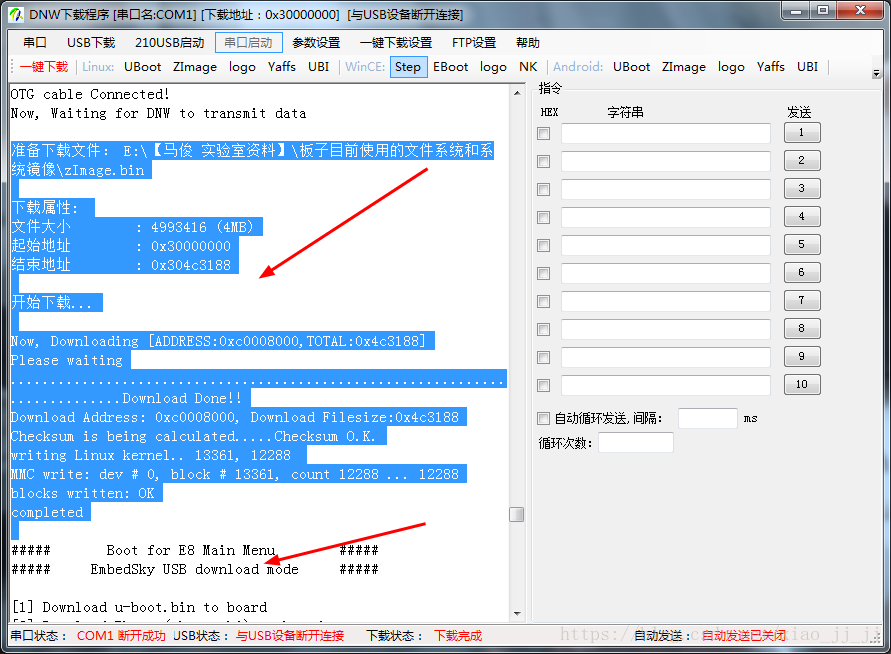
Task: Click send button 5
Action: 802,244
